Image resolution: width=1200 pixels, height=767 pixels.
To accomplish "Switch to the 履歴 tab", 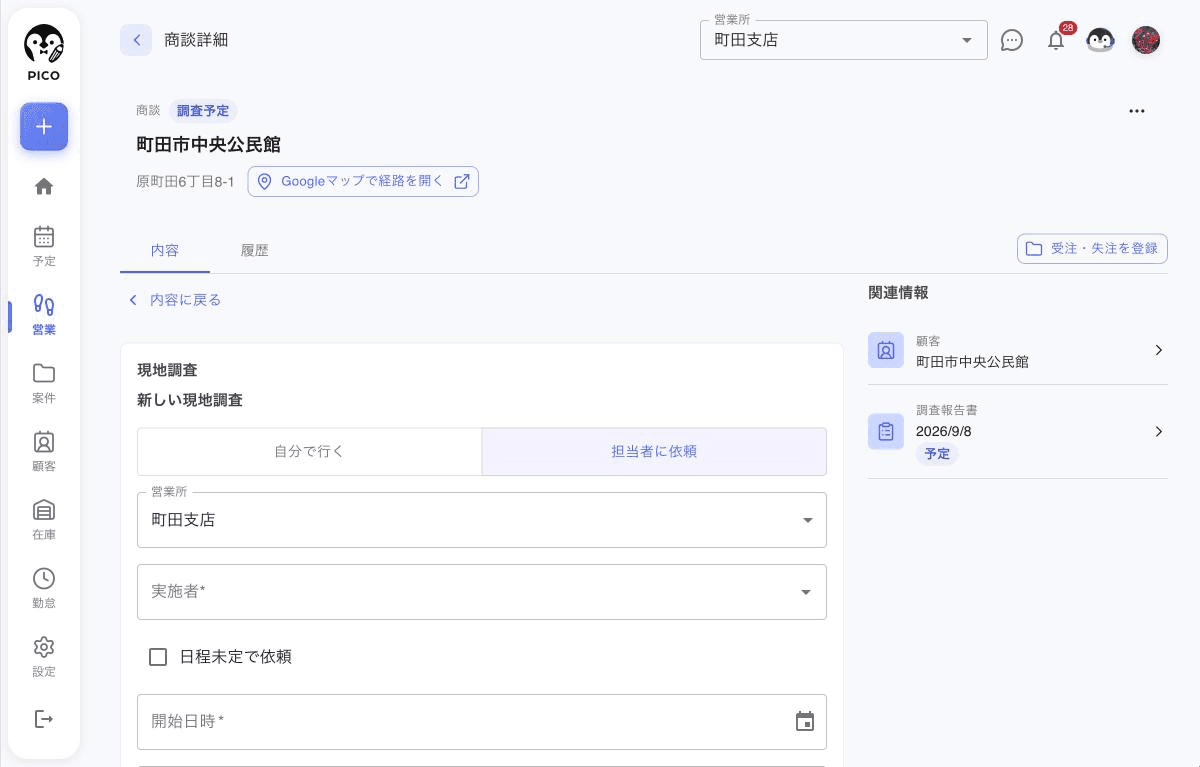I will point(255,250).
